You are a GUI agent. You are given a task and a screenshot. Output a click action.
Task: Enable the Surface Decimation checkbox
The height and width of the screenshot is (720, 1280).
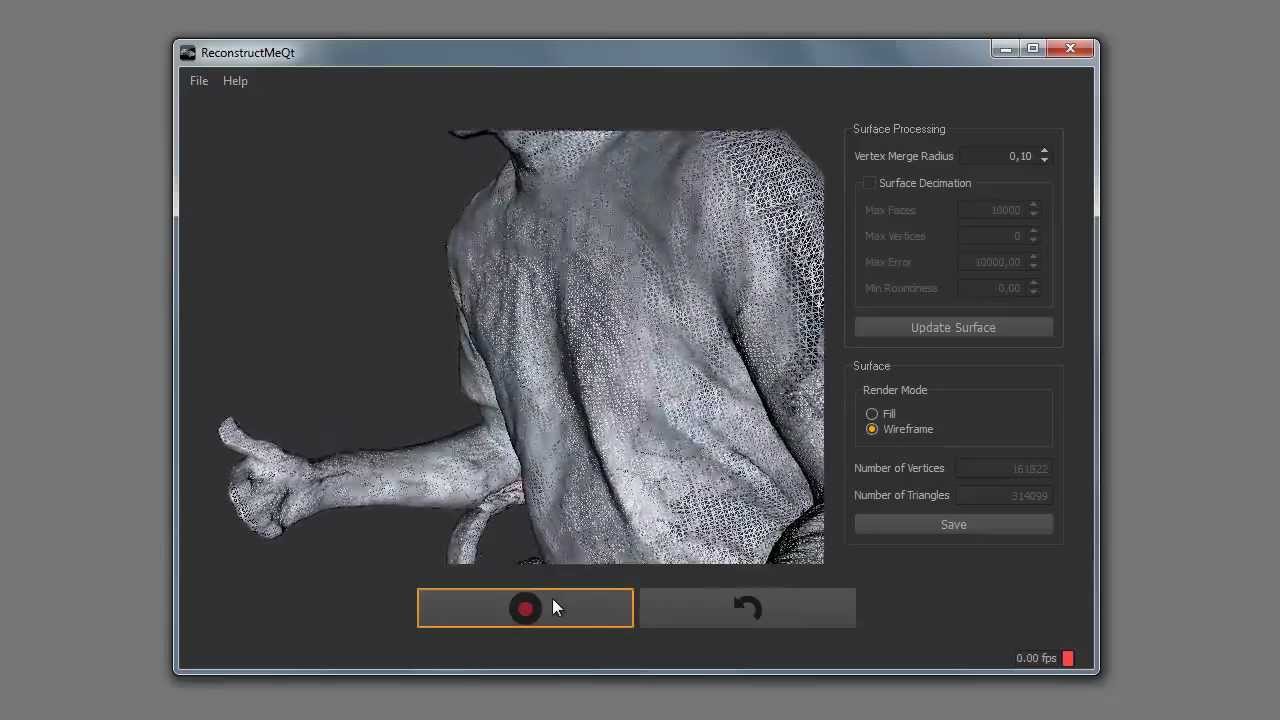tap(869, 183)
